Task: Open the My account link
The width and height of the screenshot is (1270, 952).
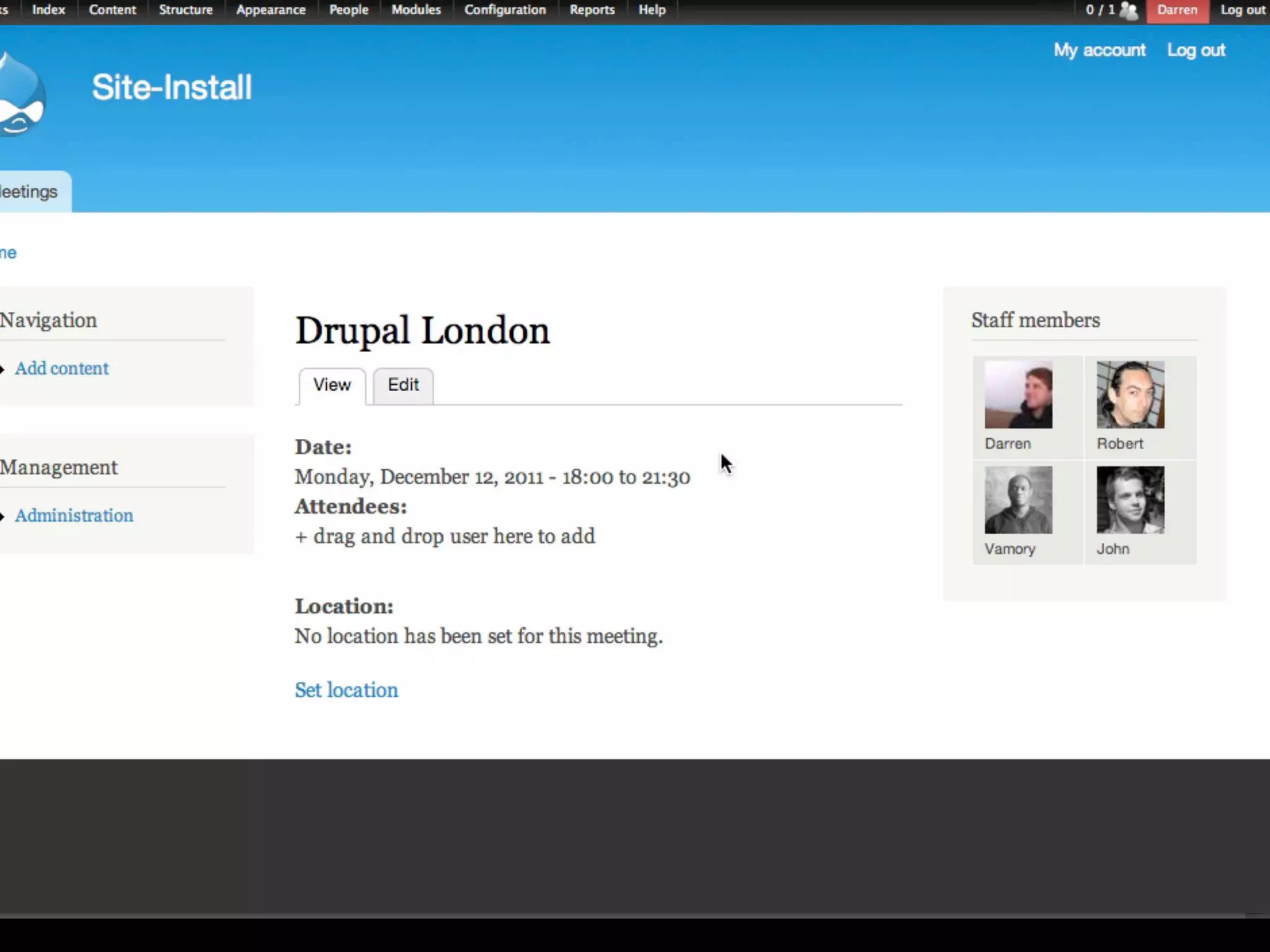Action: 1099,50
